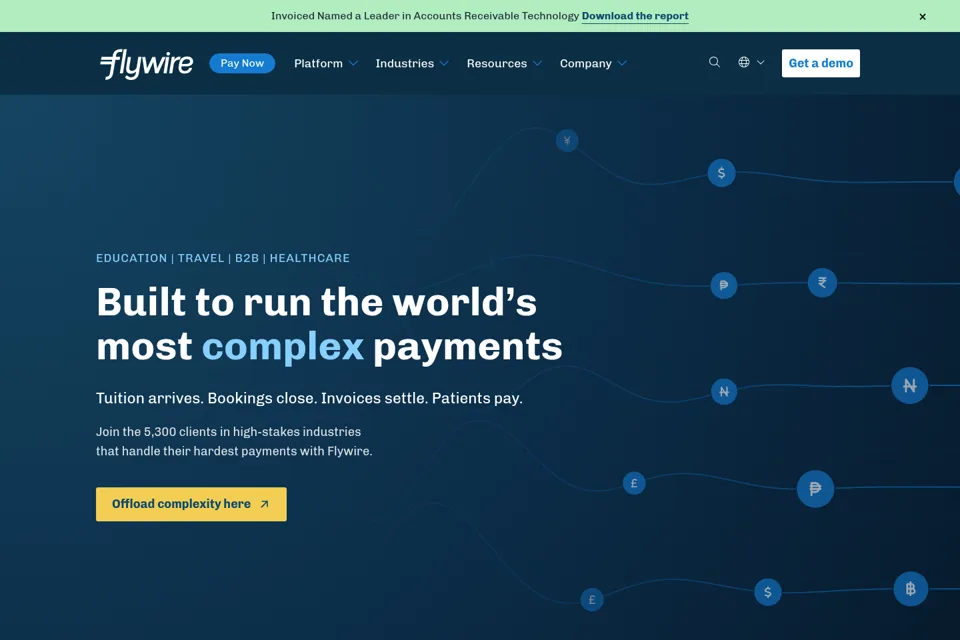Open the search magnifier icon
The width and height of the screenshot is (960, 640).
click(x=714, y=62)
